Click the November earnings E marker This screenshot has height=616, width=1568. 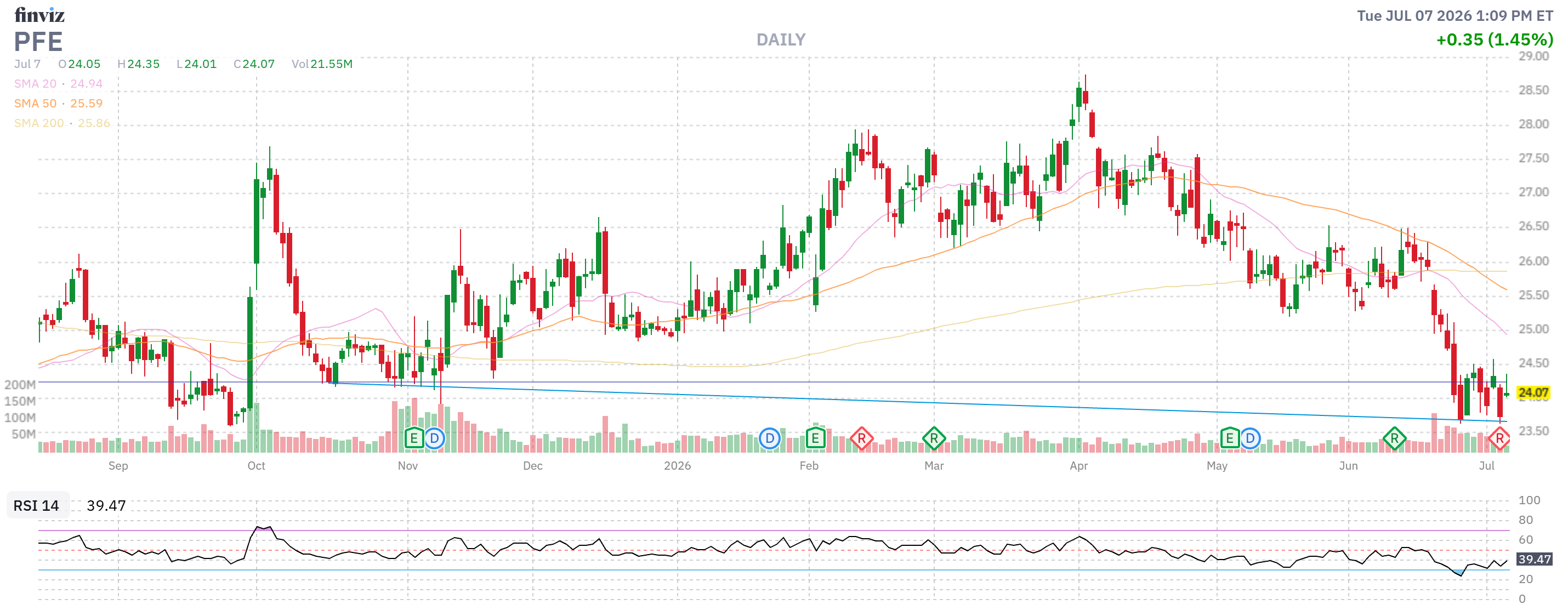414,438
